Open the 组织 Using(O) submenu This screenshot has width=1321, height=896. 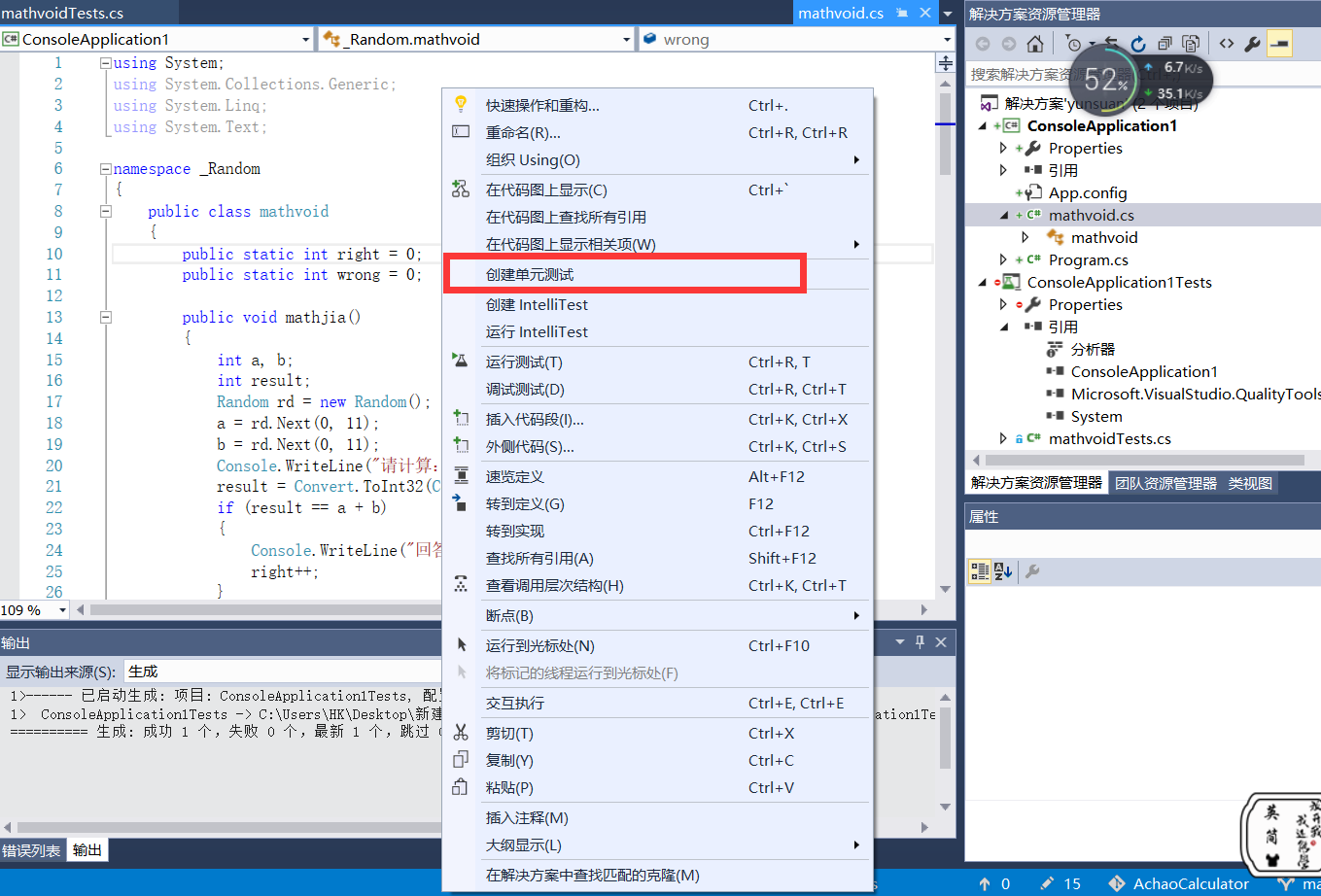[x=658, y=159]
